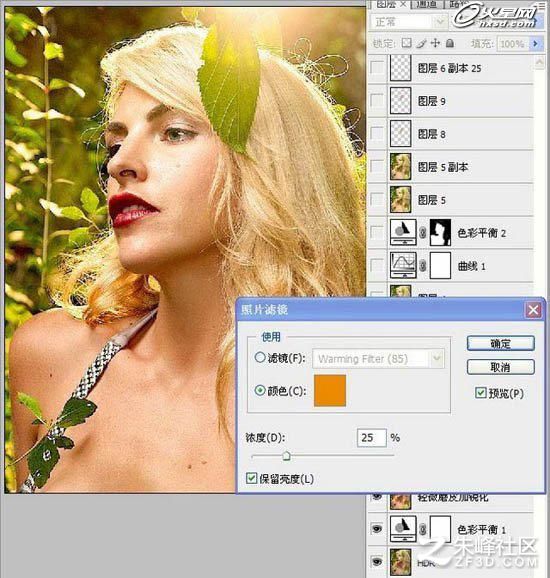Viewport: 550px width, 578px height.
Task: Select the 颜色(C) radio button
Action: click(x=260, y=390)
